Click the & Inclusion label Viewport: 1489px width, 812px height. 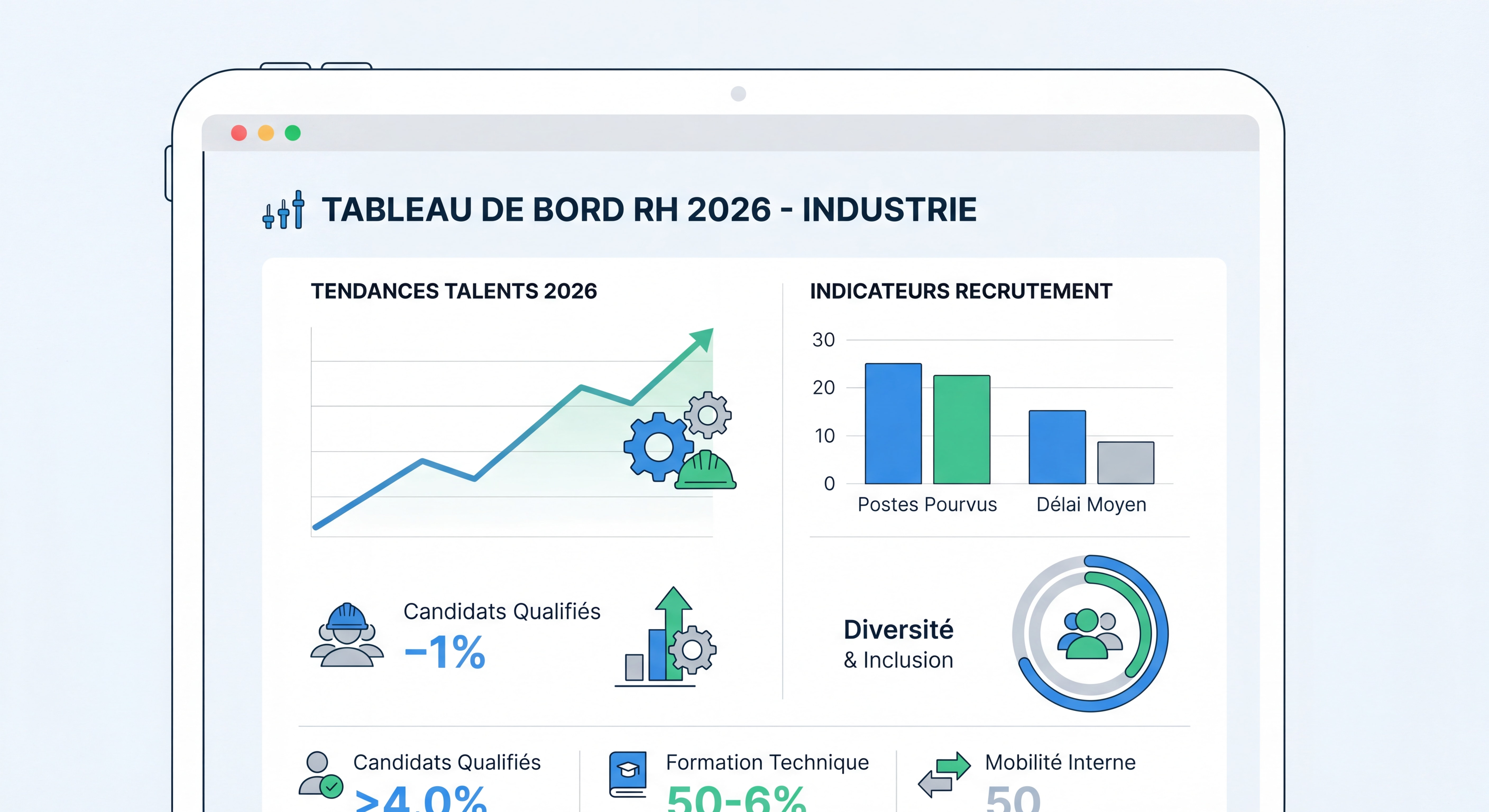coord(898,660)
